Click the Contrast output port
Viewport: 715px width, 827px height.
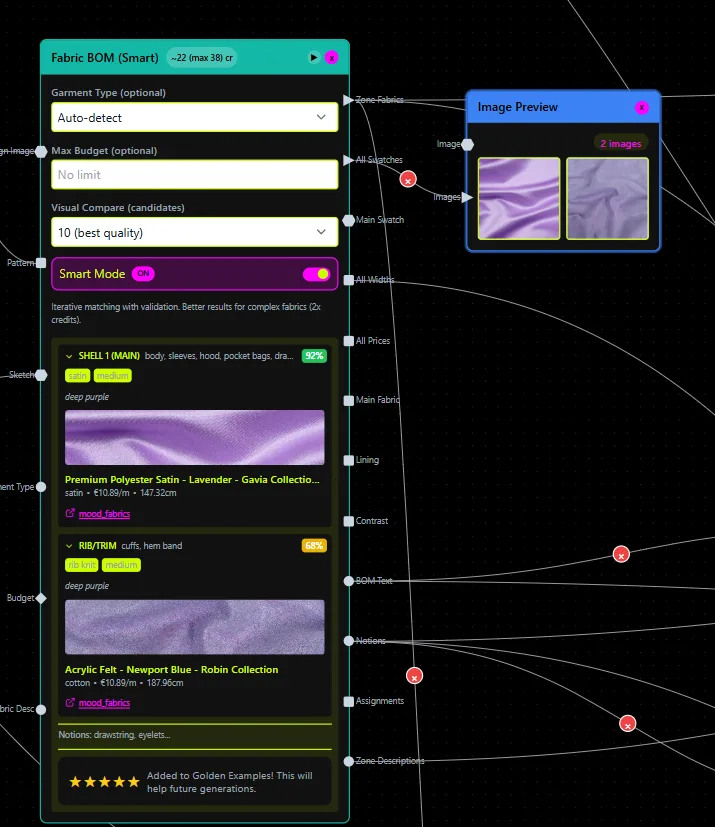coord(349,521)
